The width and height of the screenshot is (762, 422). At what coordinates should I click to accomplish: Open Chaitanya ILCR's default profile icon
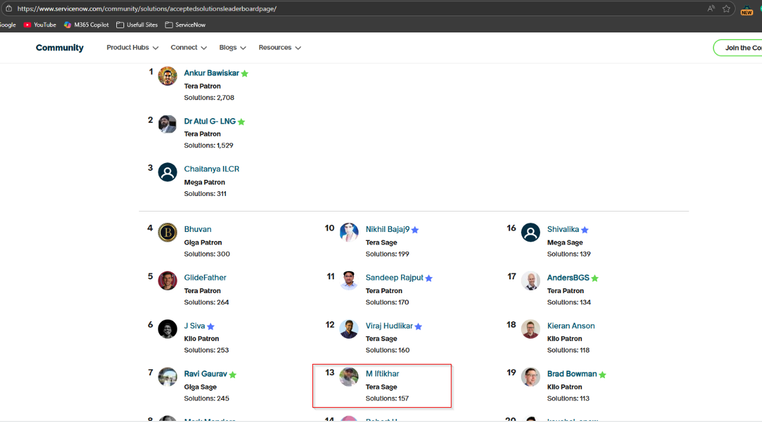(x=167, y=172)
